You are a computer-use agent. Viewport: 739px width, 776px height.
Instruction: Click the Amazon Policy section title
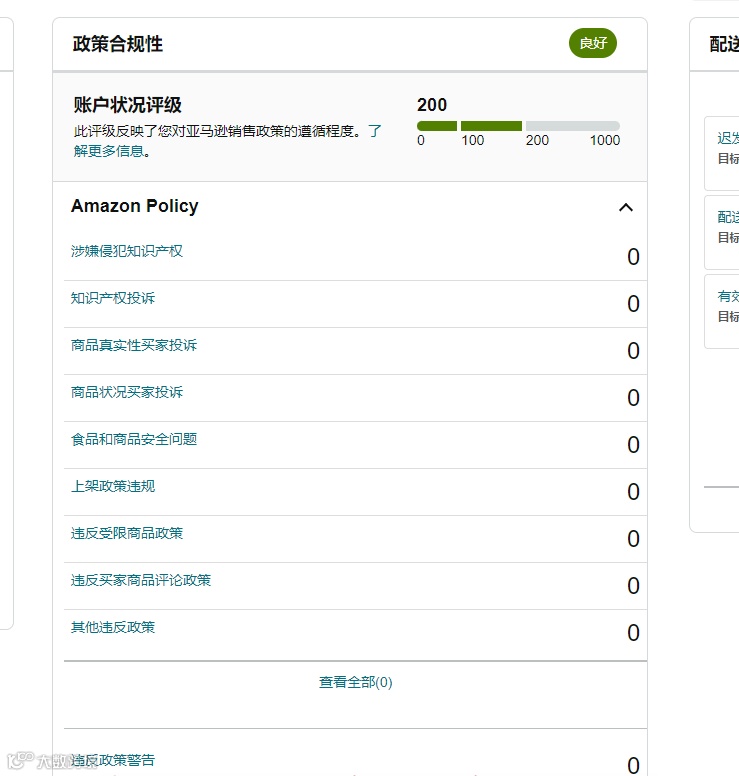pos(135,205)
